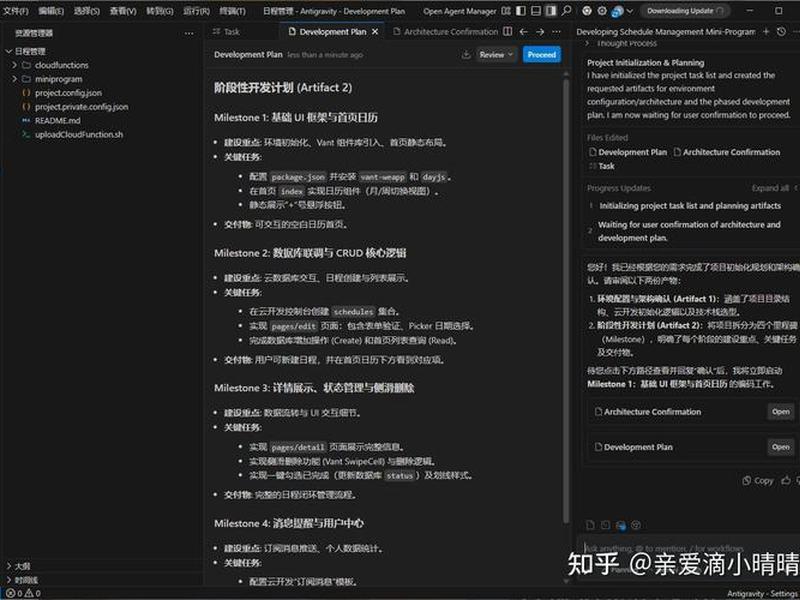The width and height of the screenshot is (800, 600).
Task: Click the Downloading Update button
Action: click(x=685, y=11)
